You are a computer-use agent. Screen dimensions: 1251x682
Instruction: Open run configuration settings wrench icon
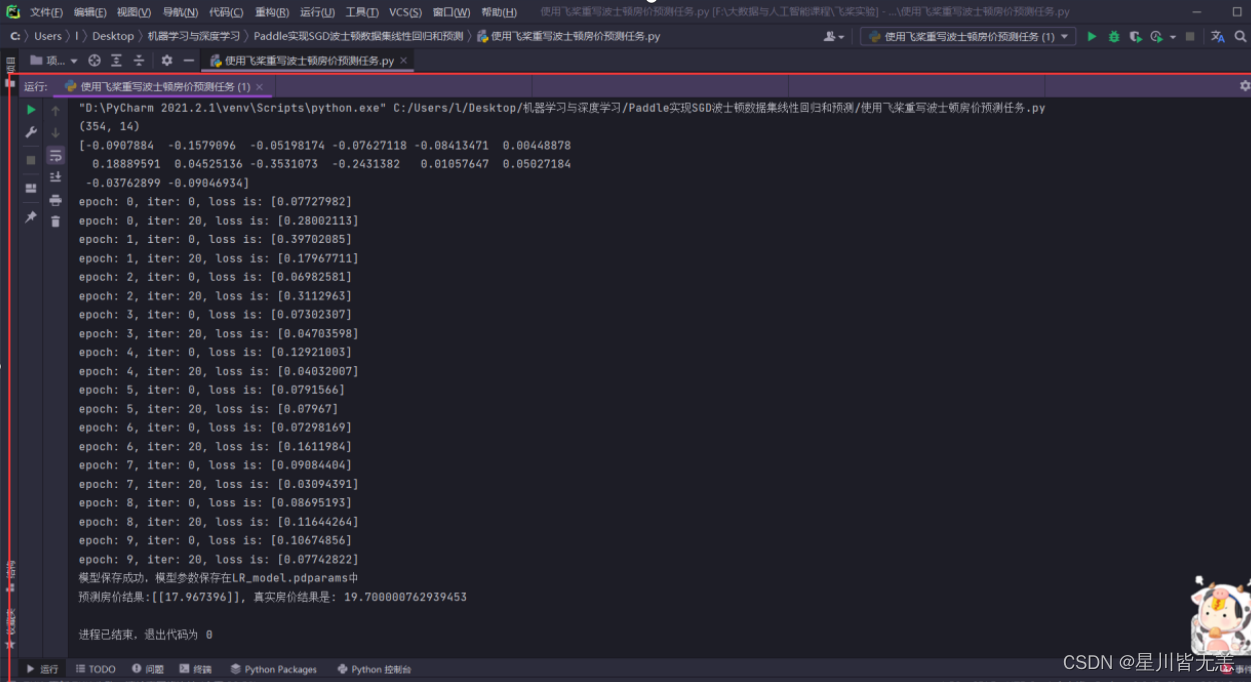click(x=31, y=132)
